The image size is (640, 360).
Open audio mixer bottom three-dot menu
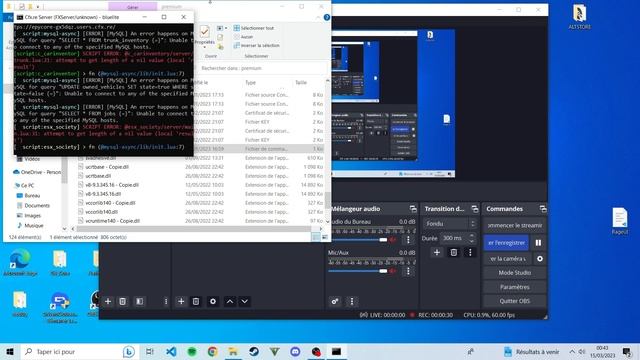pos(352,302)
